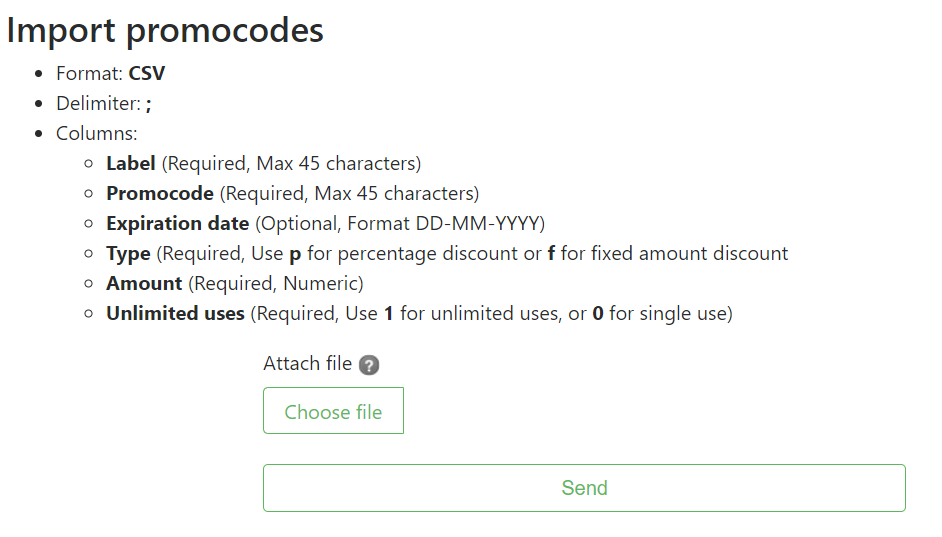Viewport: 942px width, 537px height.
Task: Click the bold Label column name
Action: [131, 164]
